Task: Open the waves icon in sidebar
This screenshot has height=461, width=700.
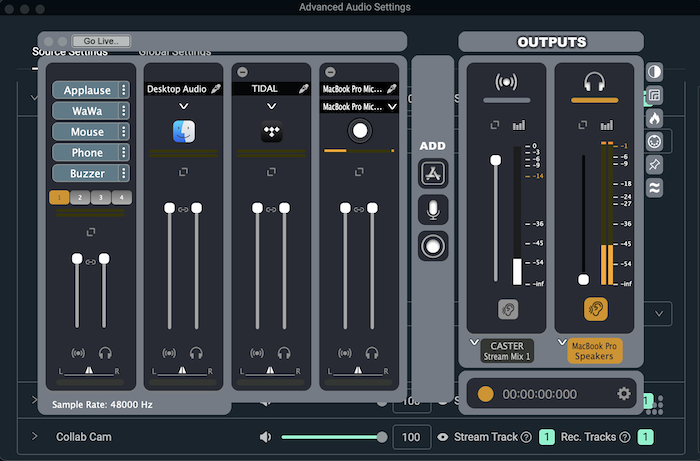Action: coord(654,188)
